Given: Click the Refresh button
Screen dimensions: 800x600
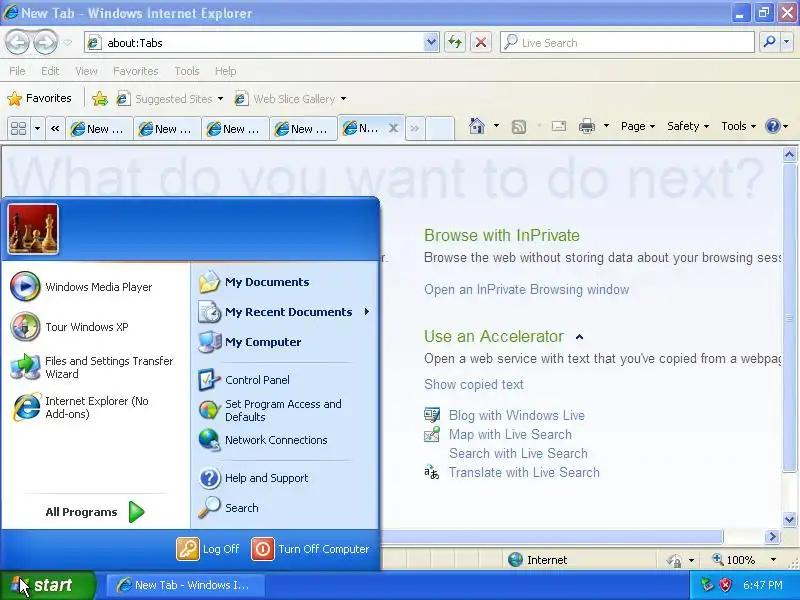Looking at the screenshot, I should (455, 42).
